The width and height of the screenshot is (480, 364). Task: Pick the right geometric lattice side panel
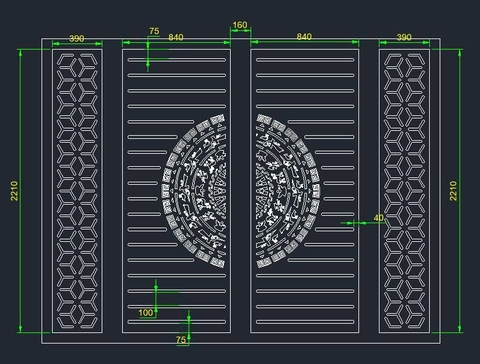click(x=404, y=191)
